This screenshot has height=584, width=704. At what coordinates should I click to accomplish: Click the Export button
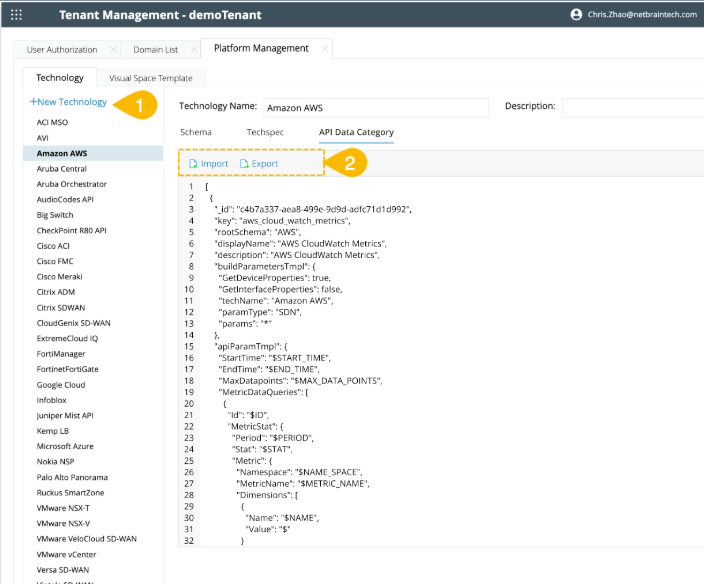pyautogui.click(x=258, y=164)
